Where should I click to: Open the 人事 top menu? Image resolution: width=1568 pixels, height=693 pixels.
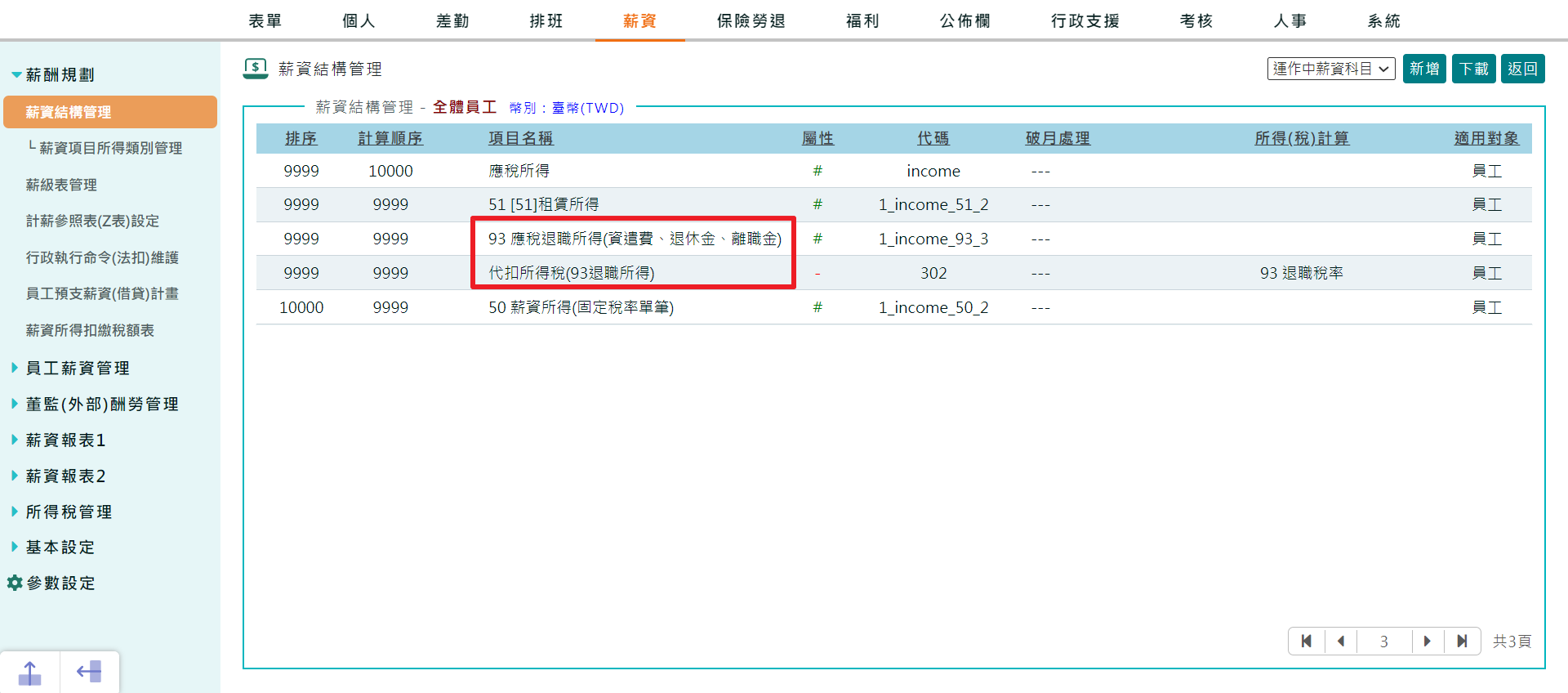click(1290, 20)
